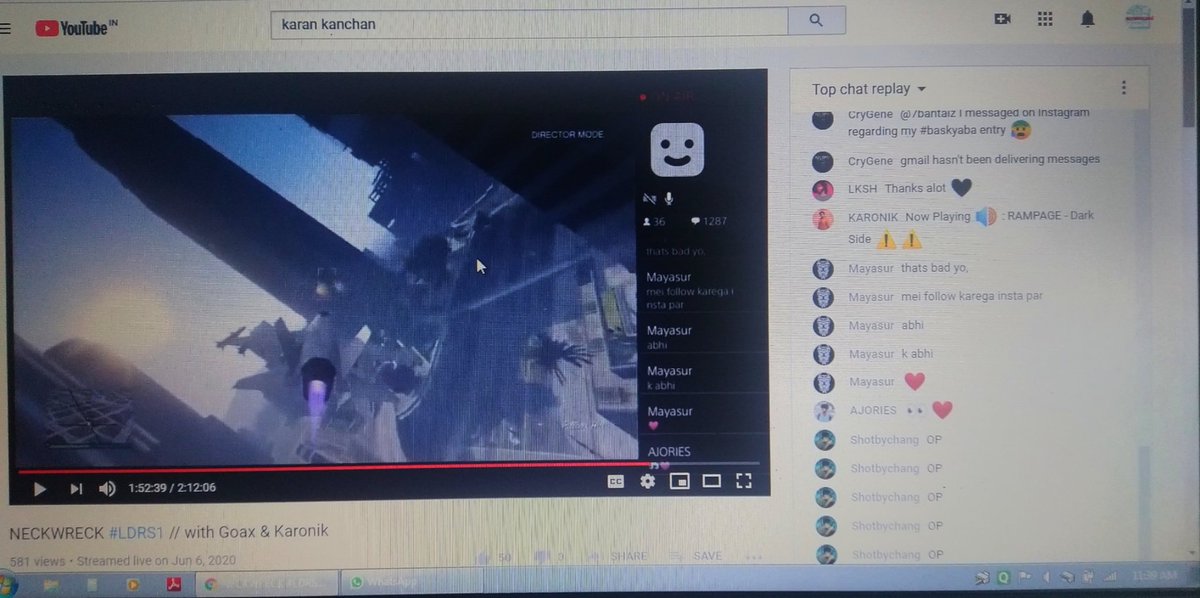
Task: Open the Create video camera icon
Action: tap(1003, 19)
